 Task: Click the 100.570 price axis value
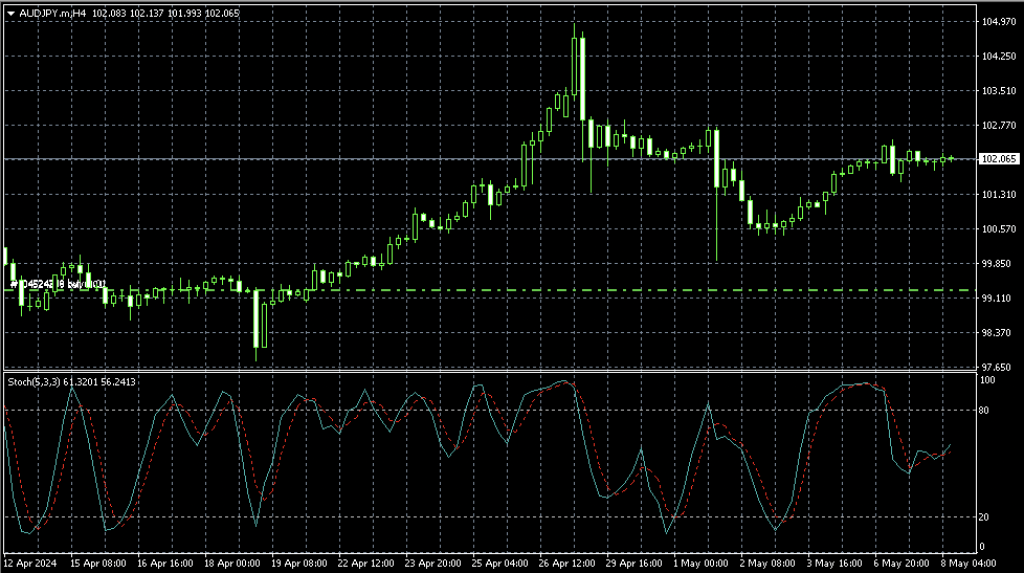[x=998, y=229]
